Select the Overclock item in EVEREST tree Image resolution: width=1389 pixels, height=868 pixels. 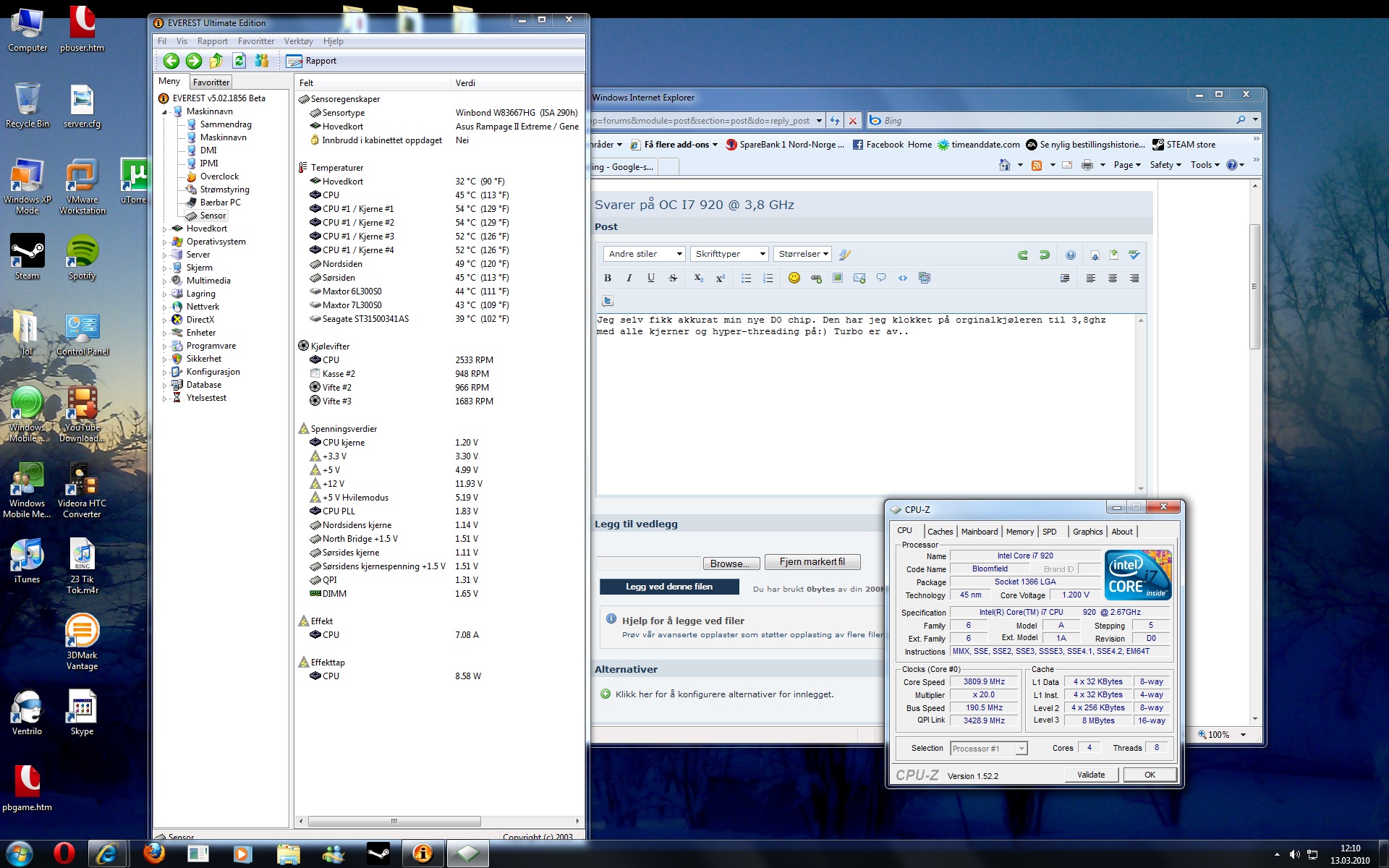point(219,176)
